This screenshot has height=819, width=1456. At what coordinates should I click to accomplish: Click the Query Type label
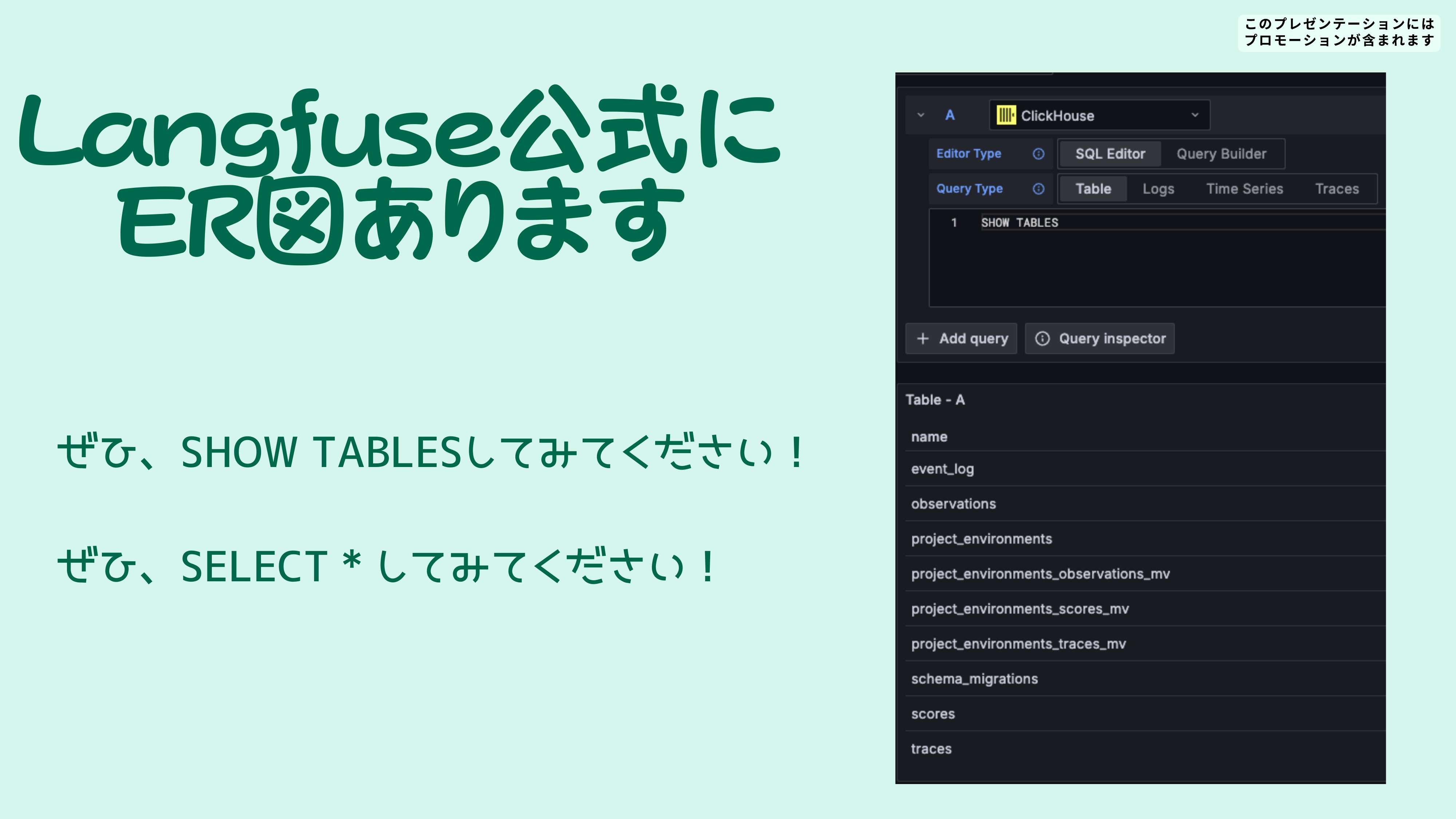(x=969, y=189)
